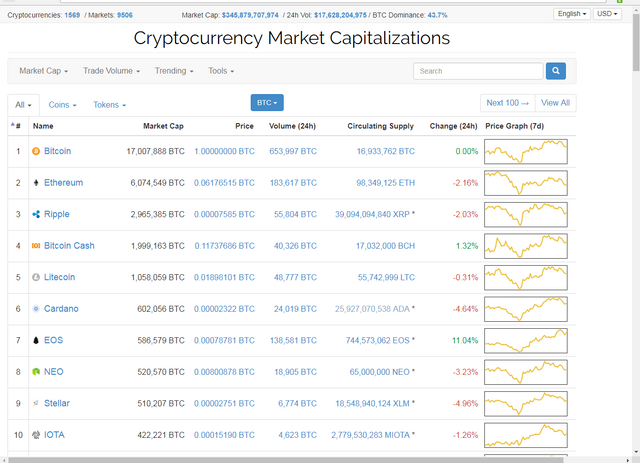Sort table by Market Cap column header
This screenshot has height=463, width=640.
(x=163, y=126)
